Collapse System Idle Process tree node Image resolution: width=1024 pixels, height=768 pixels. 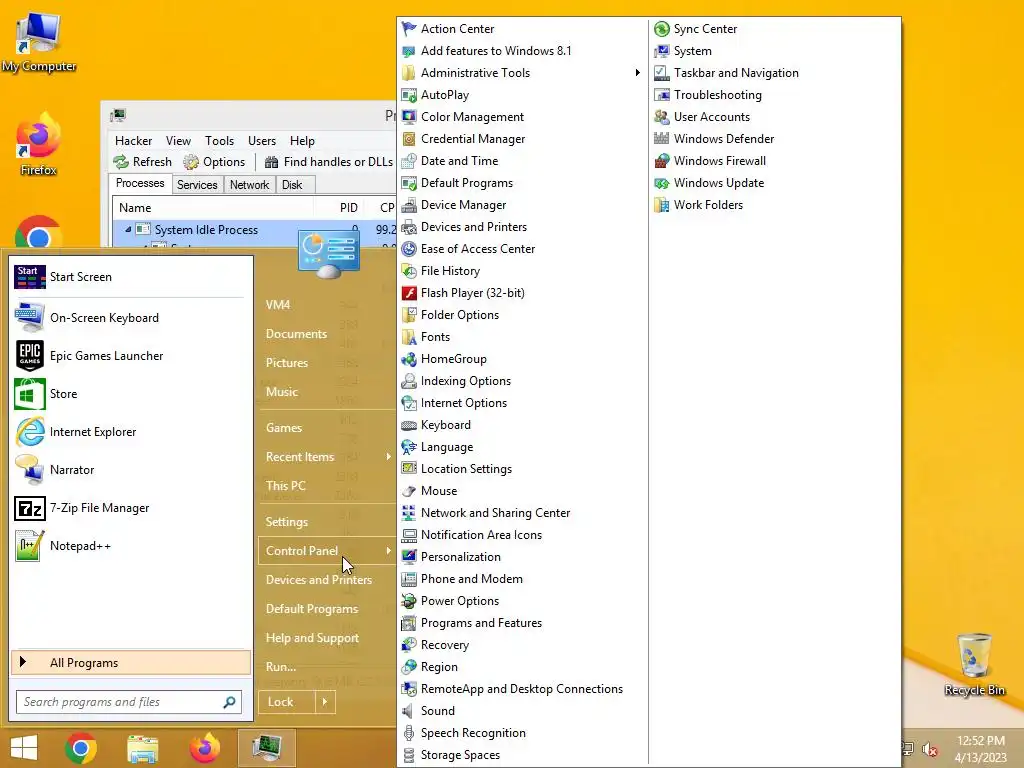click(128, 229)
